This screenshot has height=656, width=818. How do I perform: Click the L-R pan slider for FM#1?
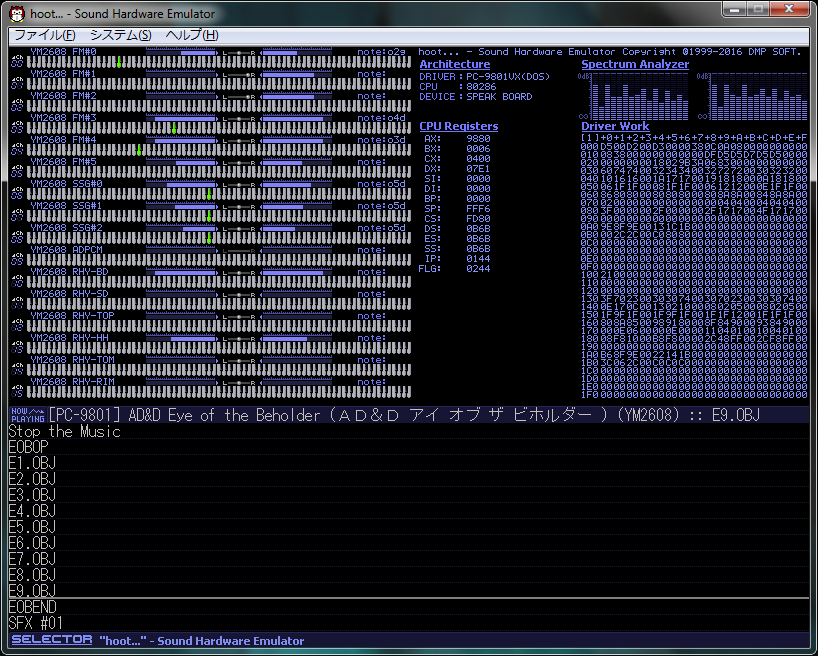click(238, 74)
